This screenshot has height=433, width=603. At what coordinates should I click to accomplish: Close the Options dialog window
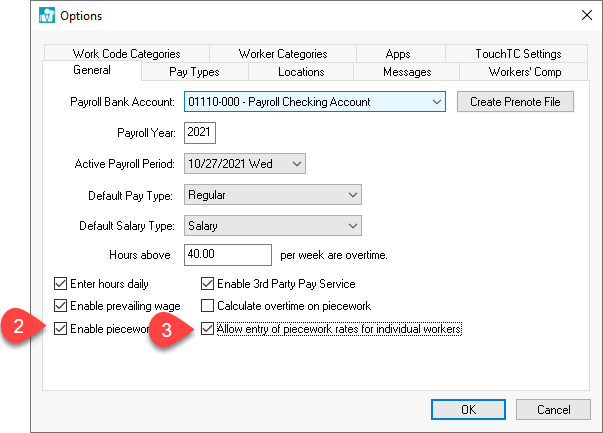tap(586, 15)
